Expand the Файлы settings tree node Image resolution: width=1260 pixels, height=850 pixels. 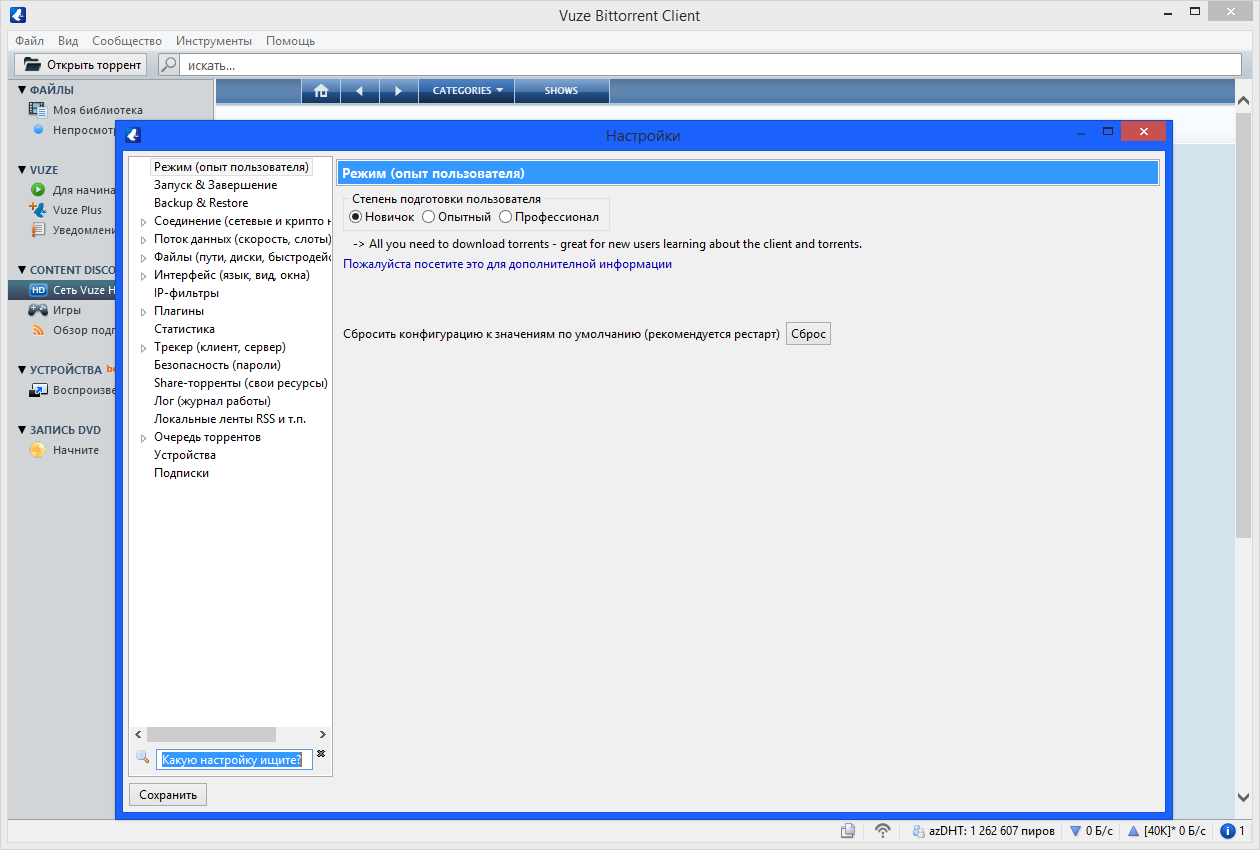[143, 257]
